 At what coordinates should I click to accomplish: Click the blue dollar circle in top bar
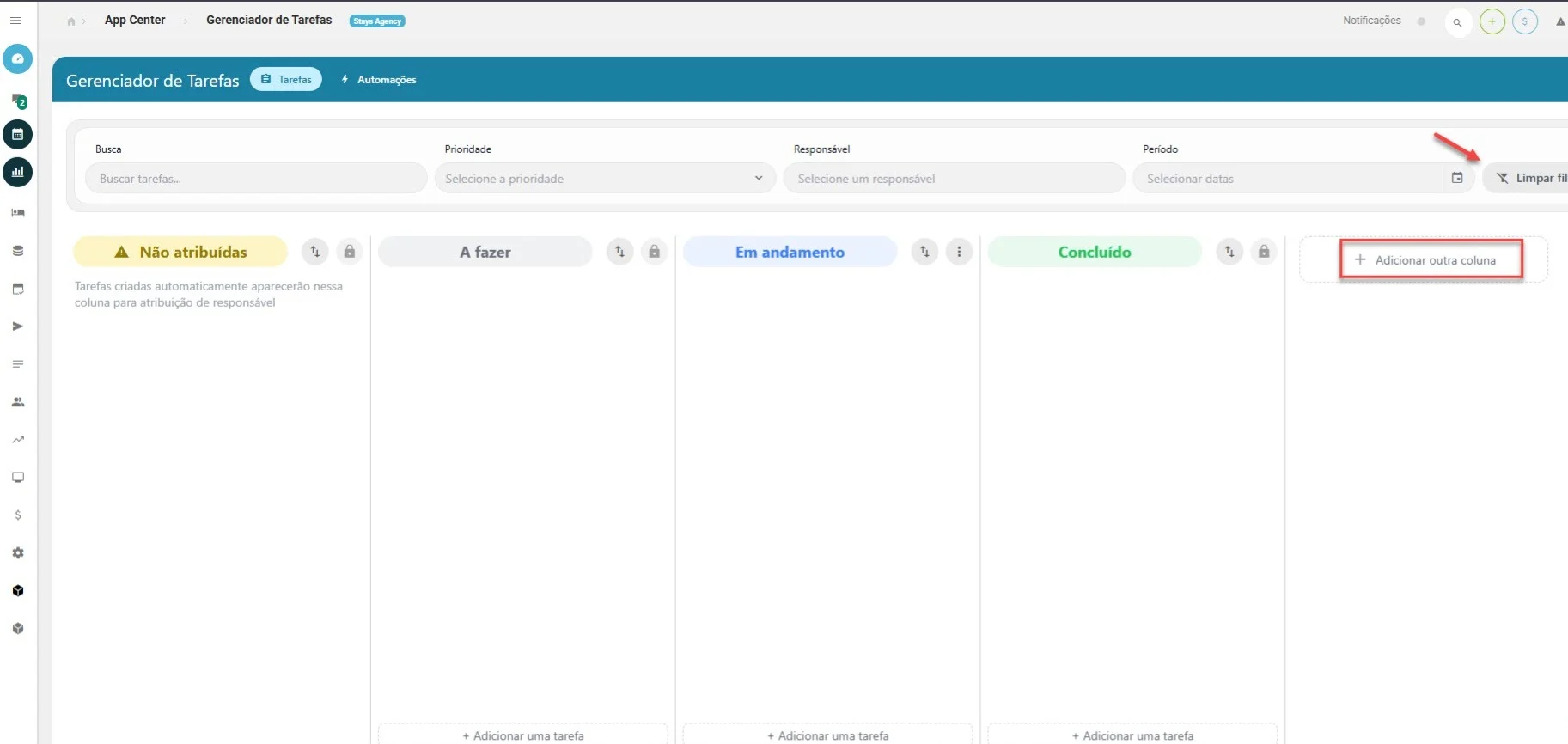(1525, 22)
